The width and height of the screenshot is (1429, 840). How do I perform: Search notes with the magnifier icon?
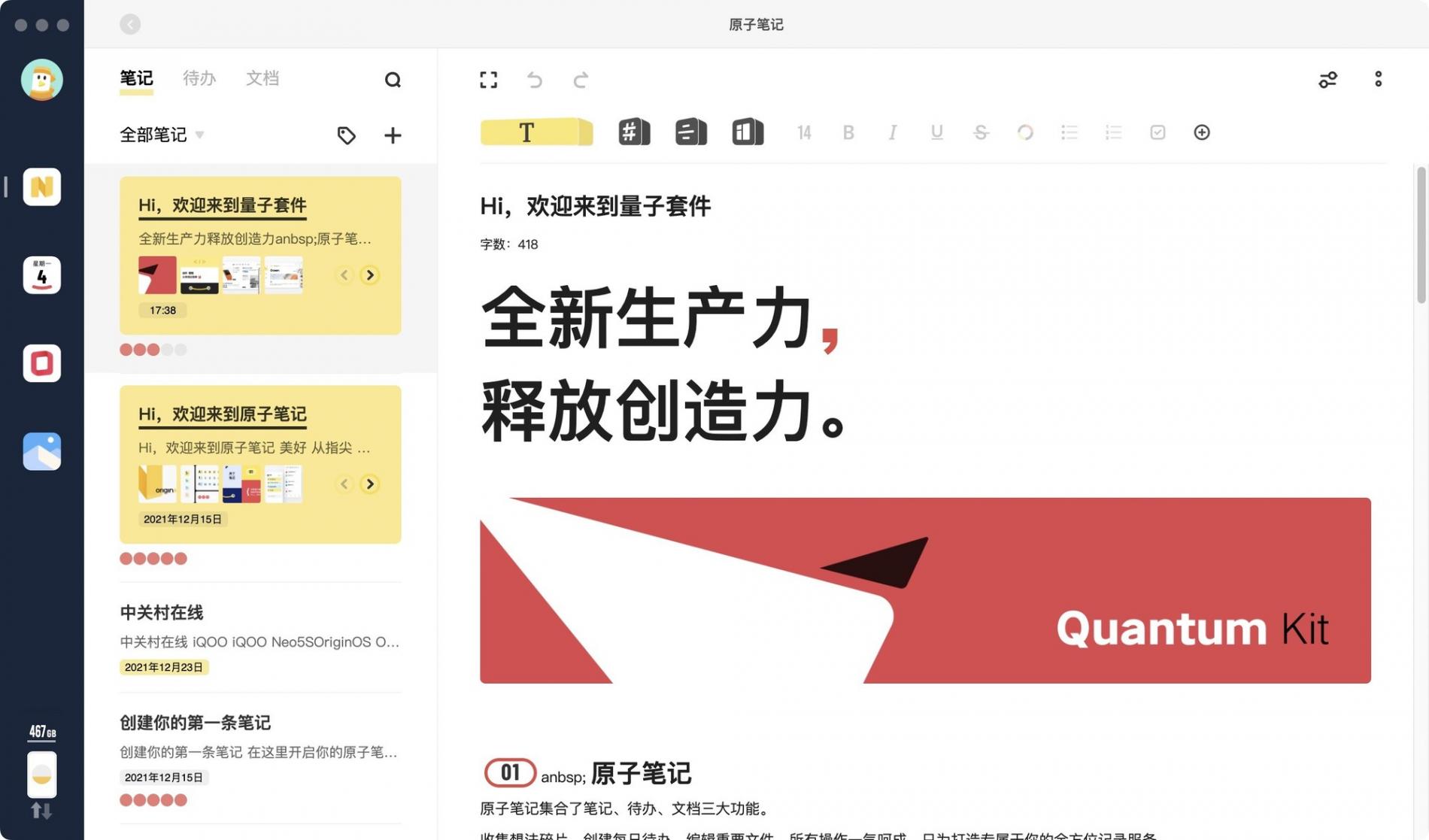pyautogui.click(x=393, y=80)
